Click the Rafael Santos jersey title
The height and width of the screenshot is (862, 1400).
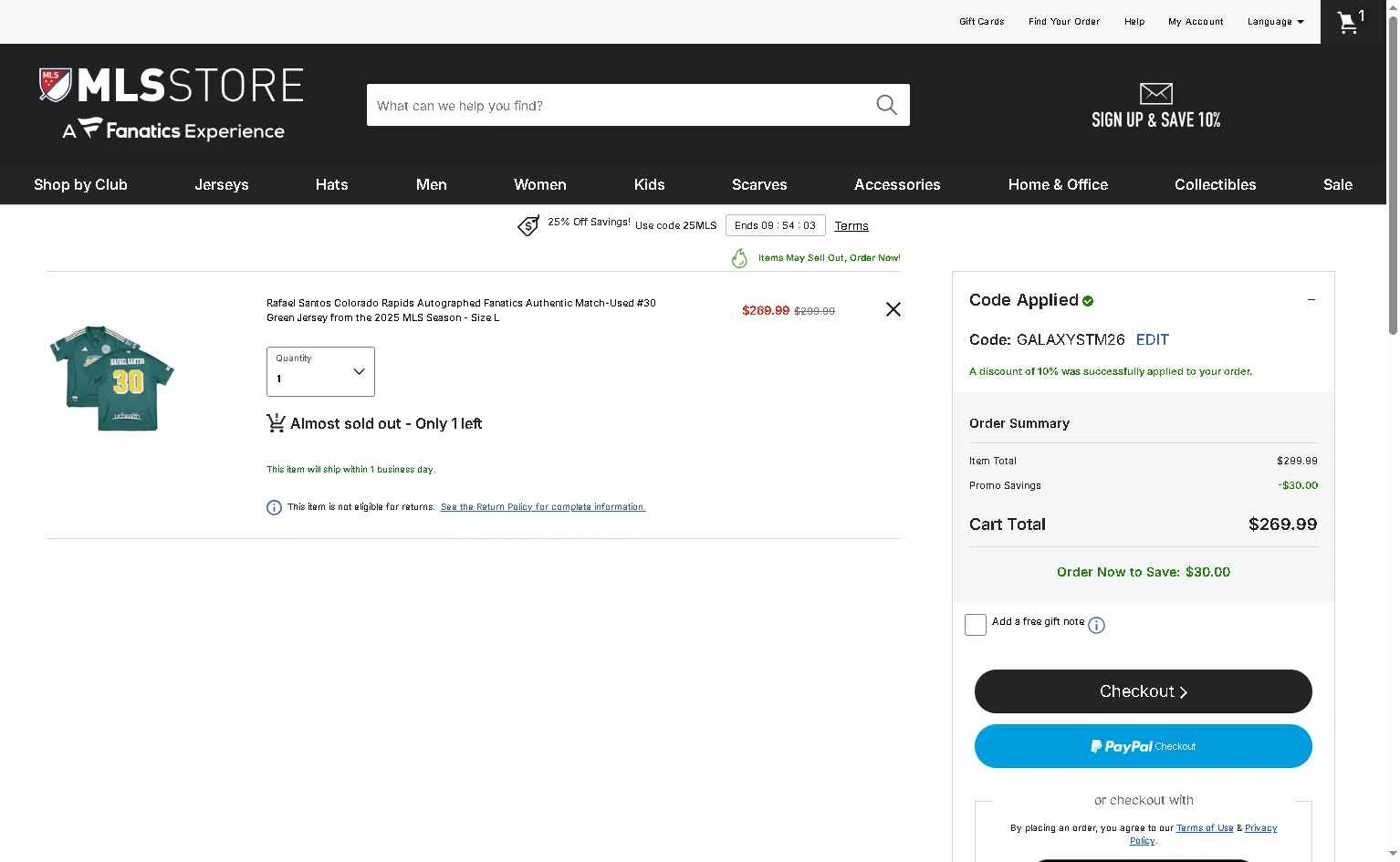(x=461, y=310)
